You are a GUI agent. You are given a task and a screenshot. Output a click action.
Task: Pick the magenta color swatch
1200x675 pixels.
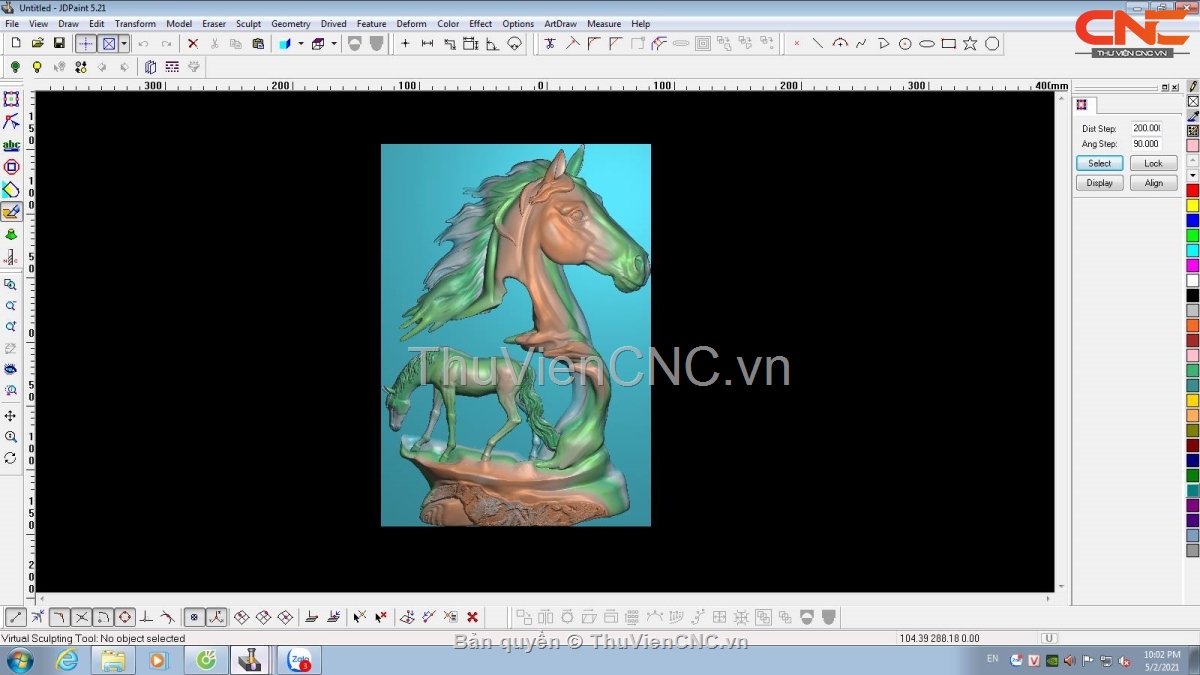point(1193,265)
